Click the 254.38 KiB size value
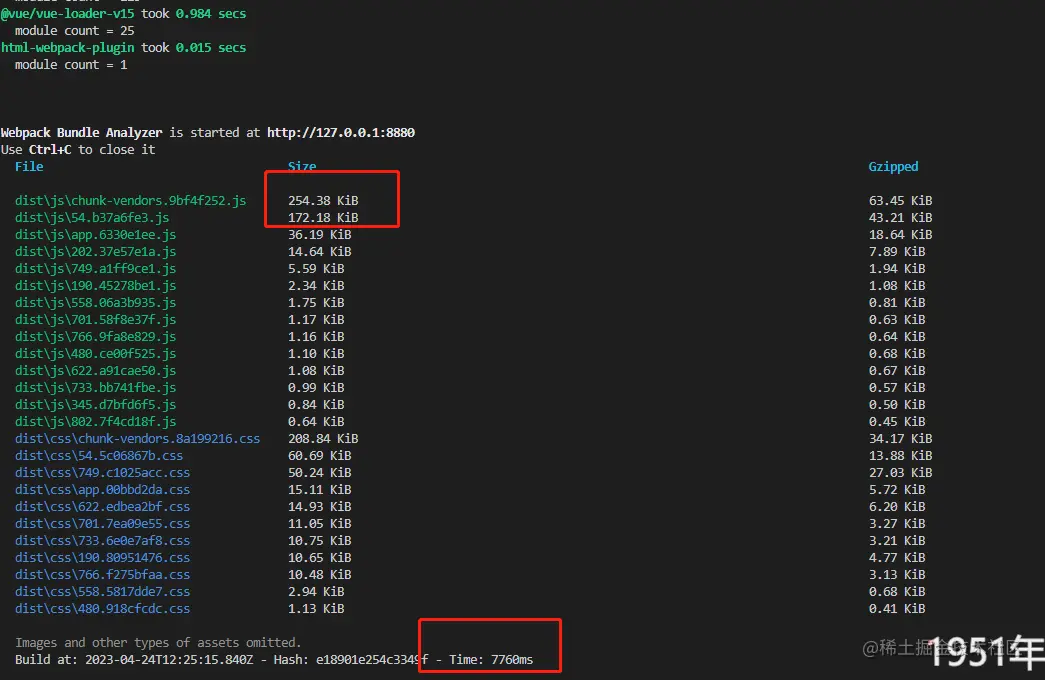The image size is (1045, 680). (x=323, y=201)
